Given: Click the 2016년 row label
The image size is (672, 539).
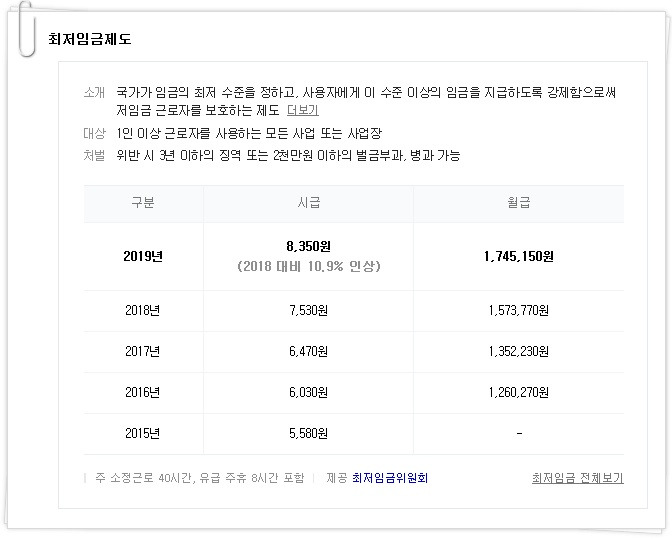Looking at the screenshot, I should click(x=143, y=392).
